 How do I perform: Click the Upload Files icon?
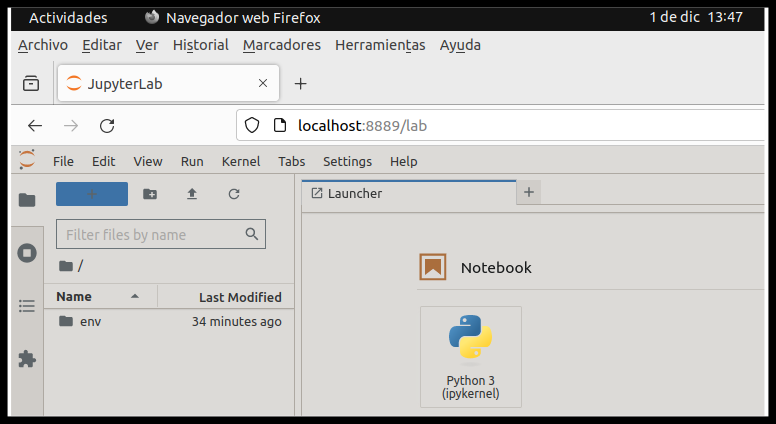click(x=192, y=194)
